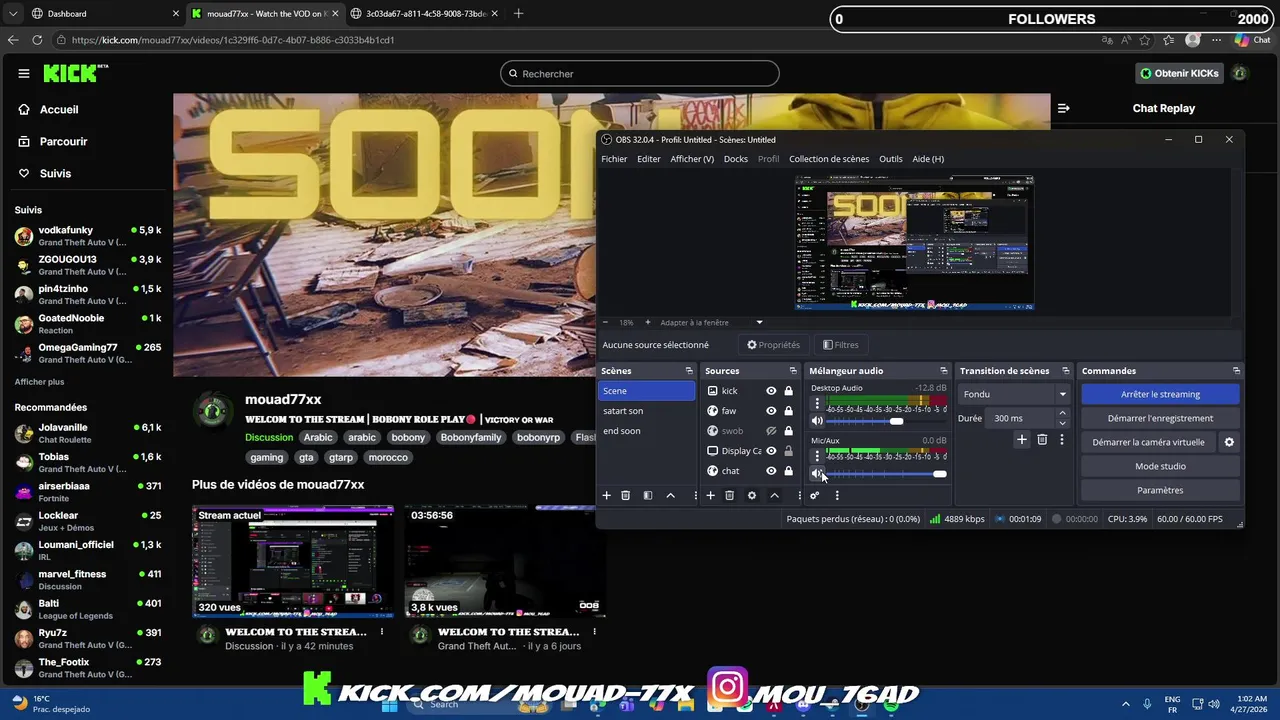Open advanced audio properties gears in the mixer

coord(815,495)
